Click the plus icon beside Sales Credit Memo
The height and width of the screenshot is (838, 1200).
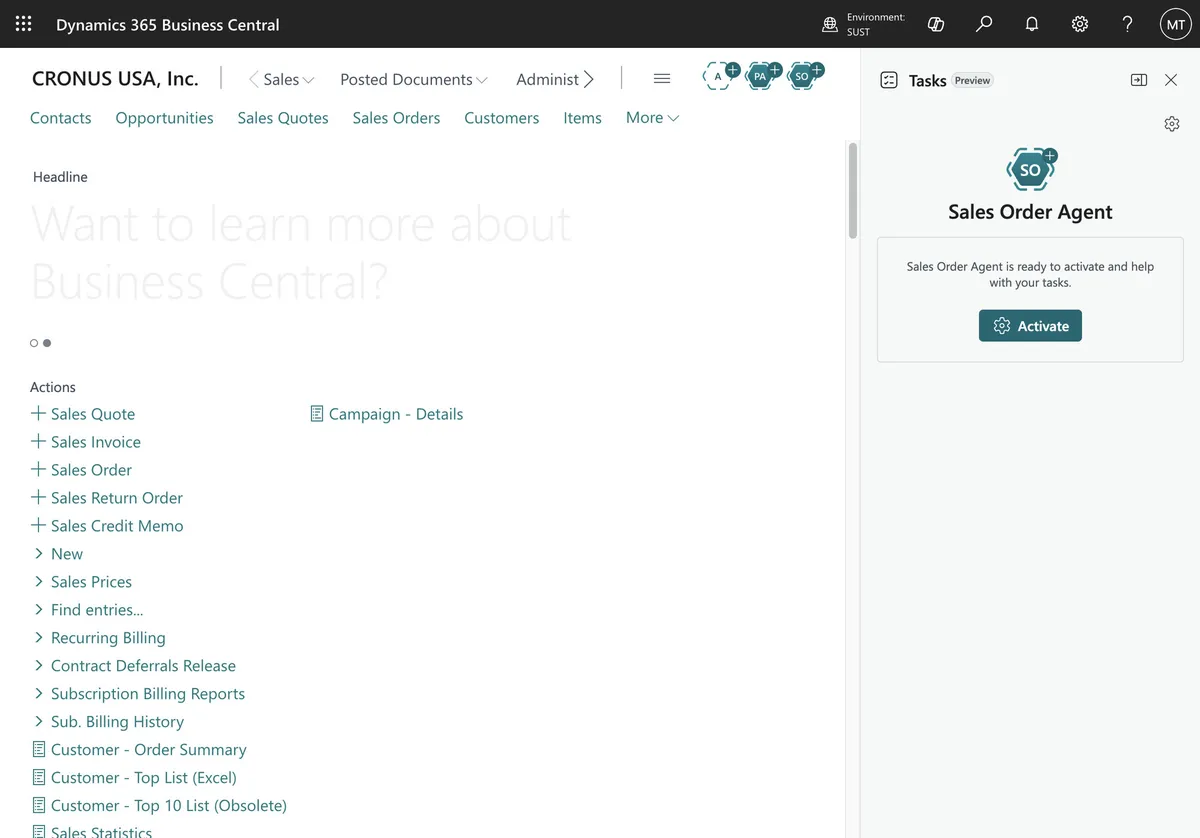coord(38,525)
